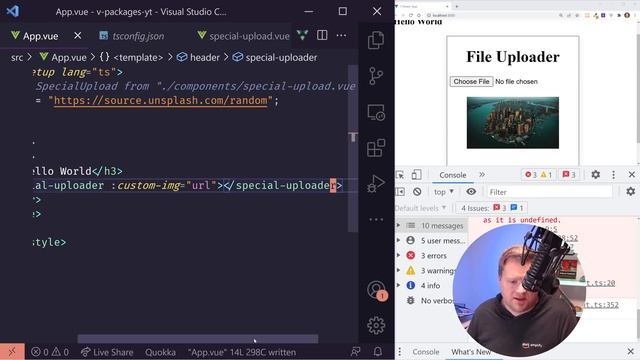Click the Vue toolbar icon in editor actions
Screen dimensions: 640x360
coord(302,36)
